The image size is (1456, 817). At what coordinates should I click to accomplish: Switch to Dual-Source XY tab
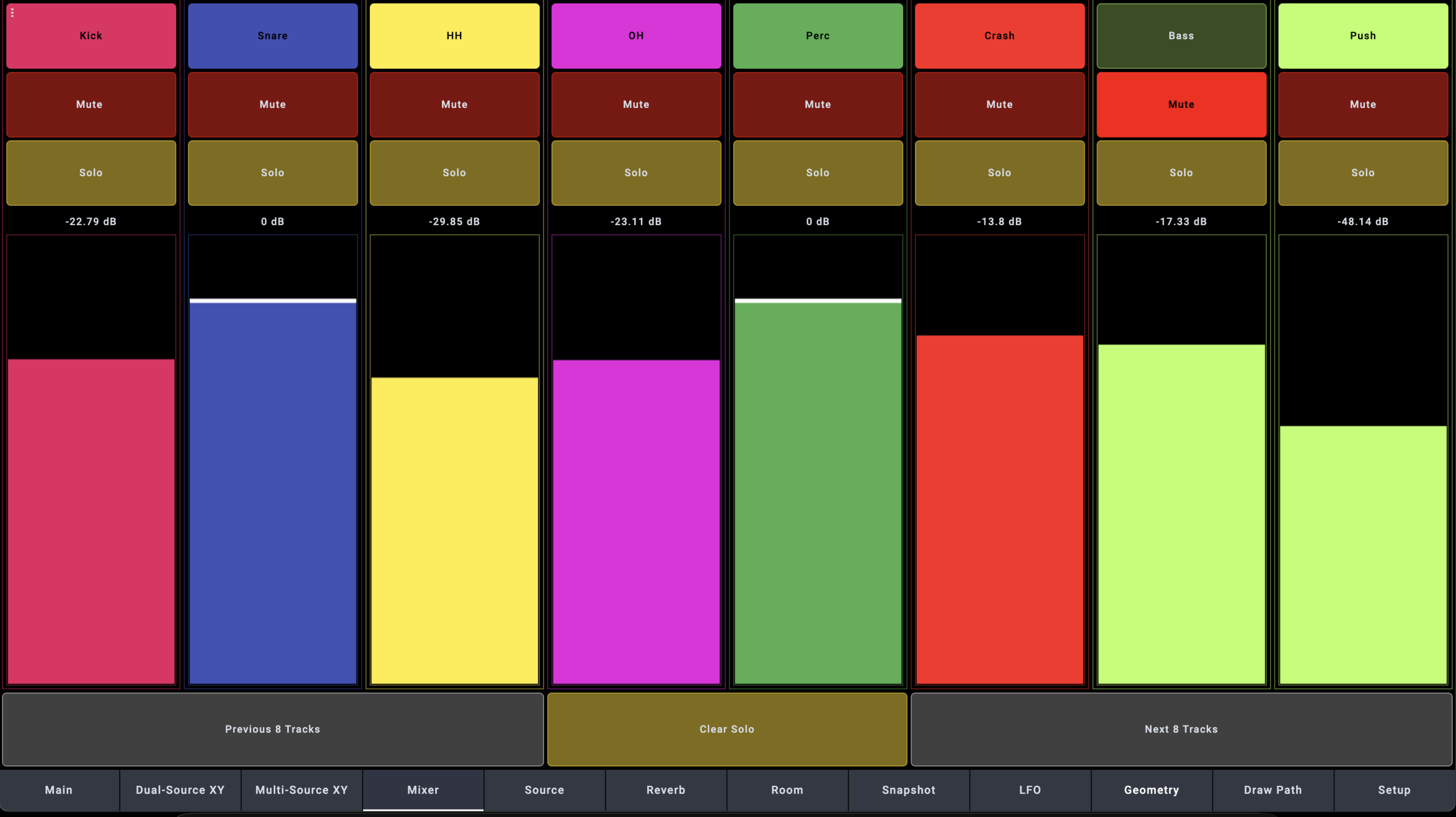(180, 790)
